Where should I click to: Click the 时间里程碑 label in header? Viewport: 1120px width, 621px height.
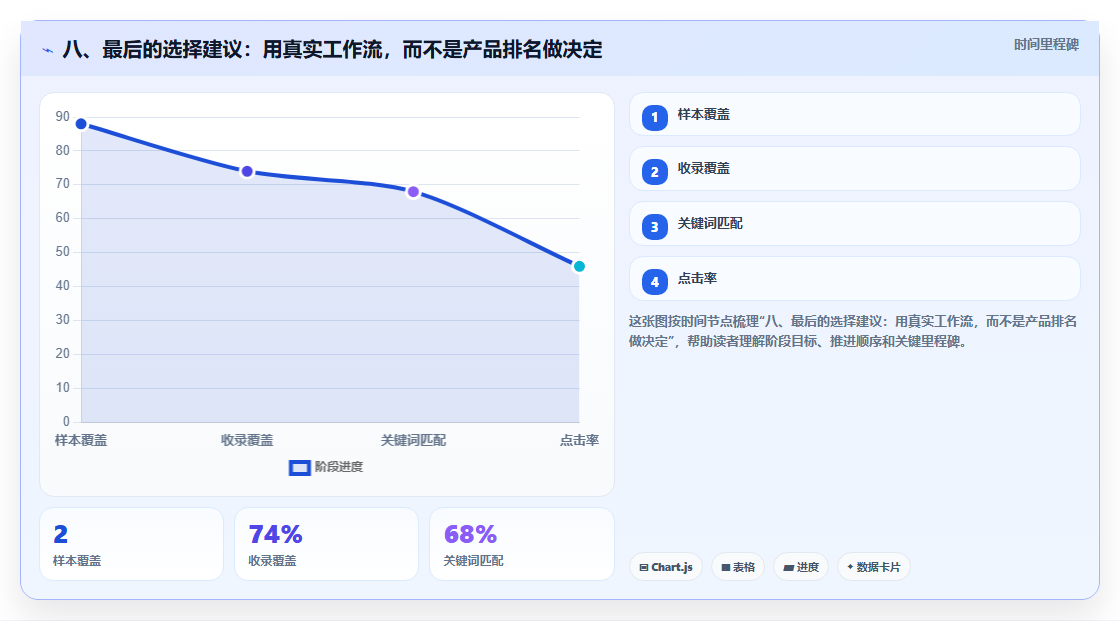[x=1046, y=45]
